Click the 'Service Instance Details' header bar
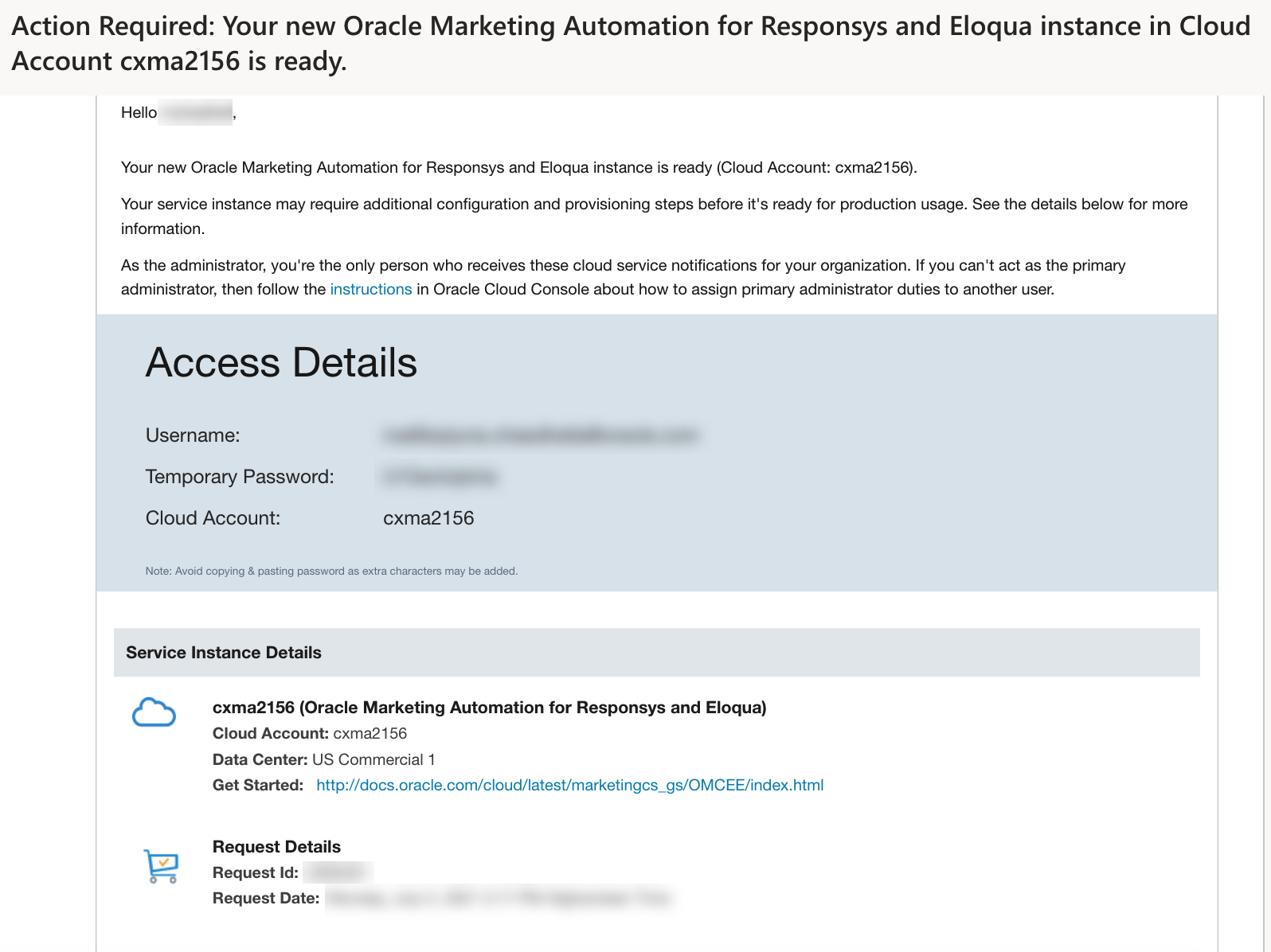This screenshot has width=1271, height=952. coord(656,653)
